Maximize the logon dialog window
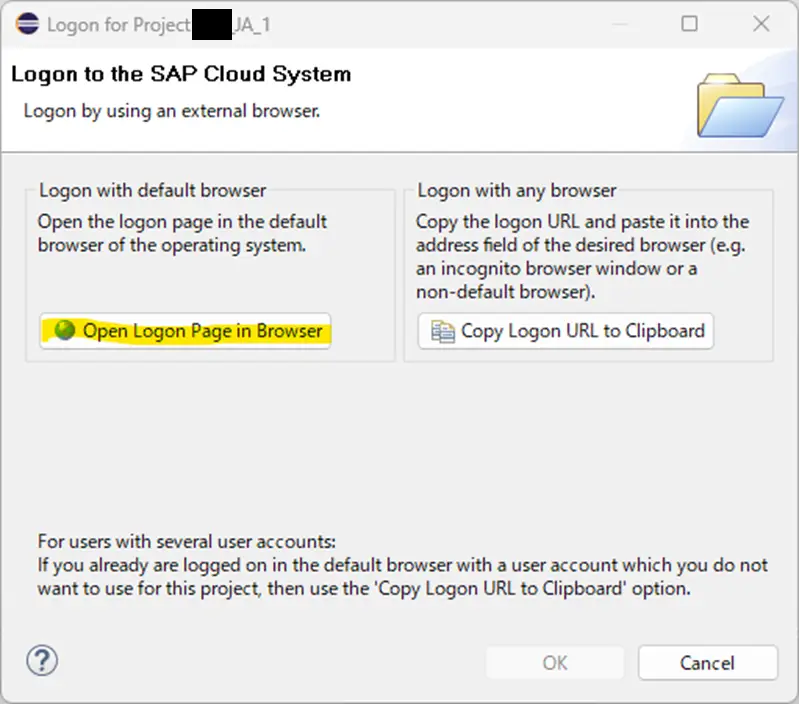Image resolution: width=799 pixels, height=704 pixels. pyautogui.click(x=689, y=23)
